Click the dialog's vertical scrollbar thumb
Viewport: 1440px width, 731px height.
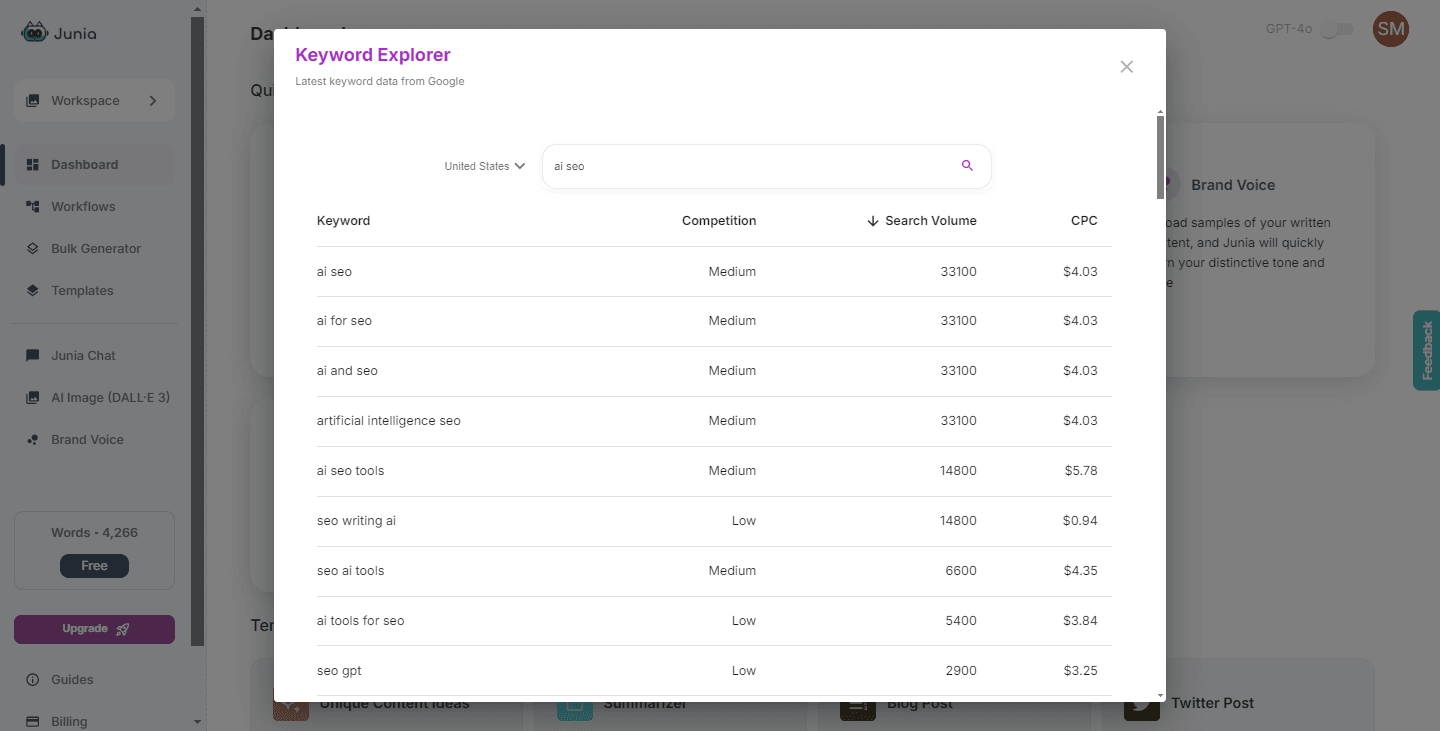click(1160, 157)
